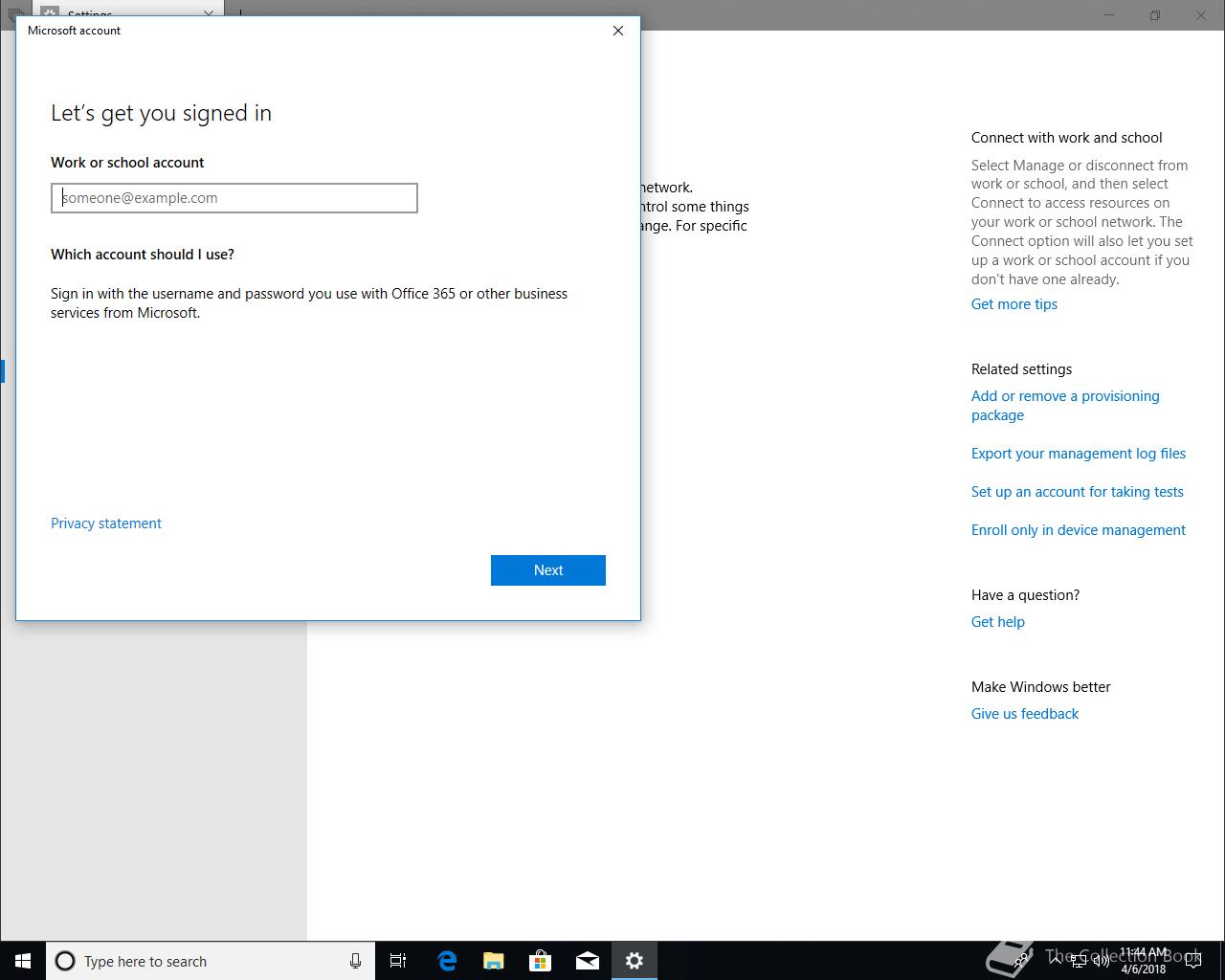The image size is (1225, 980).
Task: Click the Work or school account email field
Action: point(234,198)
